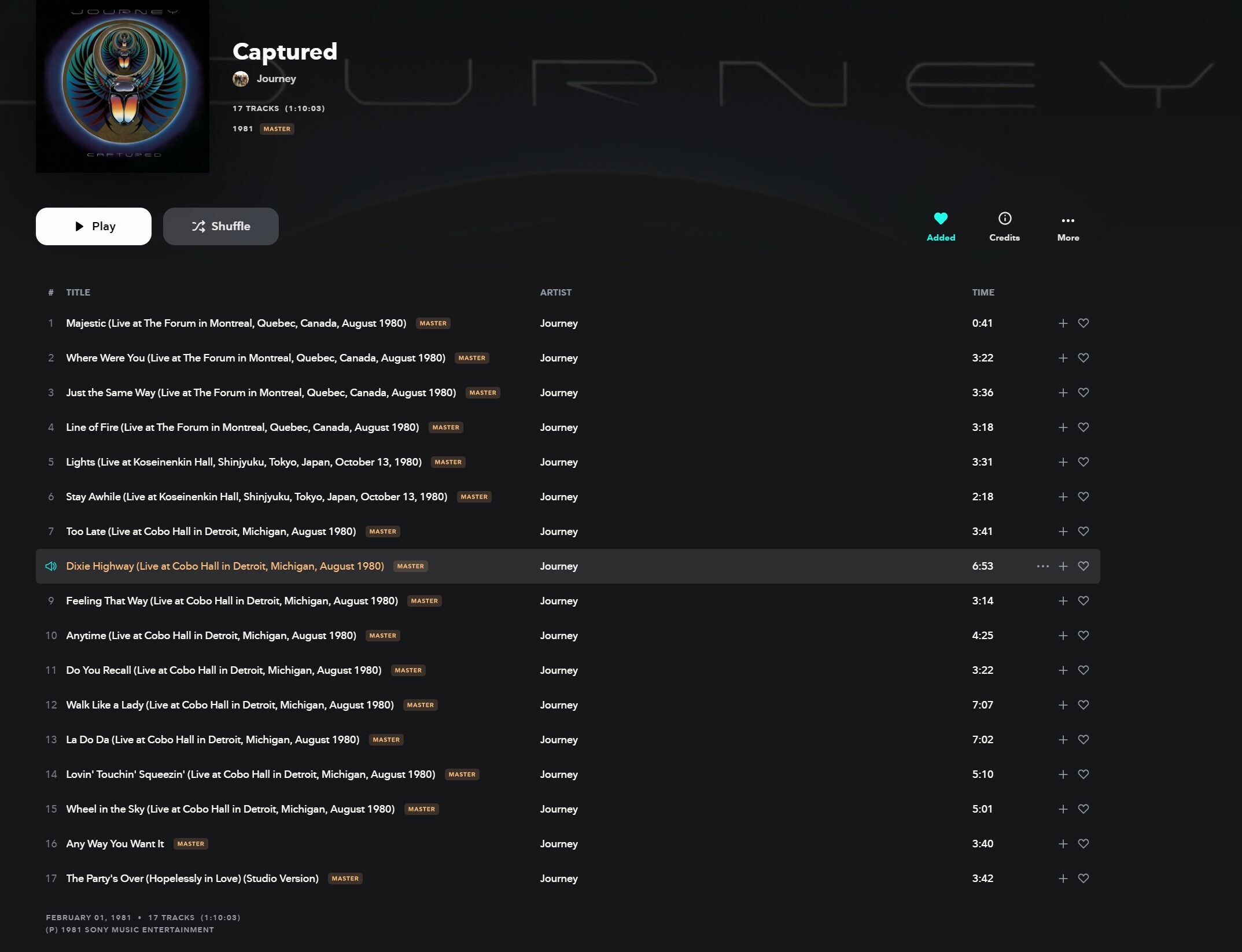
Task: Select track Do You Recall
Action: coord(224,670)
